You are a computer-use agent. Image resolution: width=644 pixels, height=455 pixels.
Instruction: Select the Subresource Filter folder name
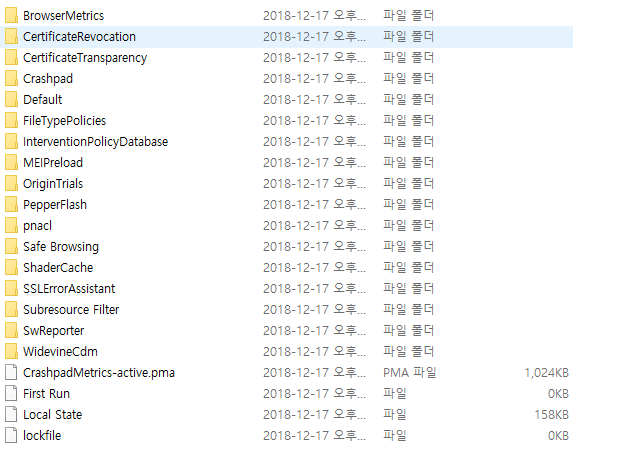[x=71, y=309]
